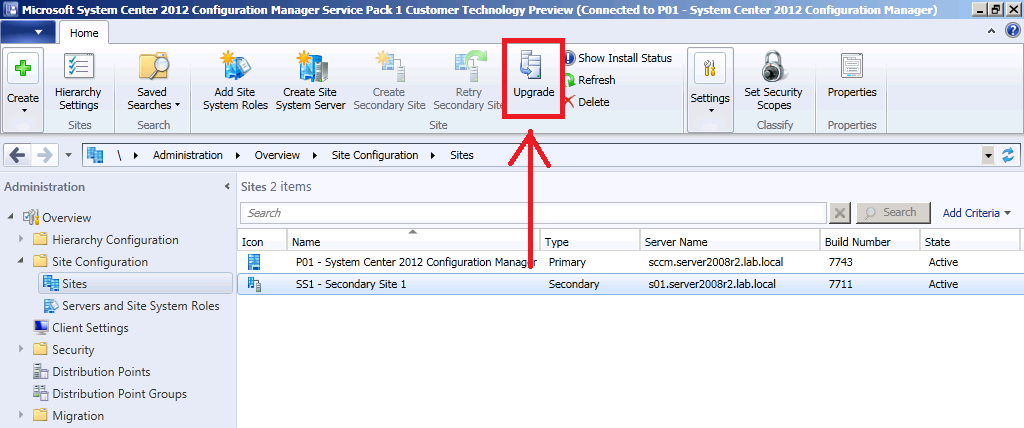Click the Create Secondary Site button
Viewport: 1024px width, 428px height.
(390, 83)
